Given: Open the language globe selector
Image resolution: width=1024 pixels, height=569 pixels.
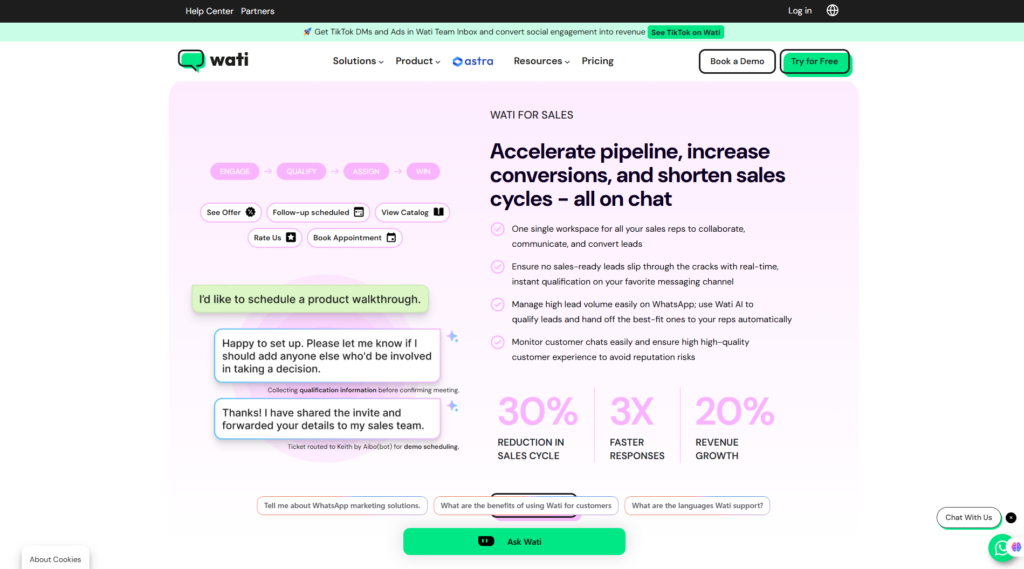Looking at the screenshot, I should pyautogui.click(x=832, y=10).
